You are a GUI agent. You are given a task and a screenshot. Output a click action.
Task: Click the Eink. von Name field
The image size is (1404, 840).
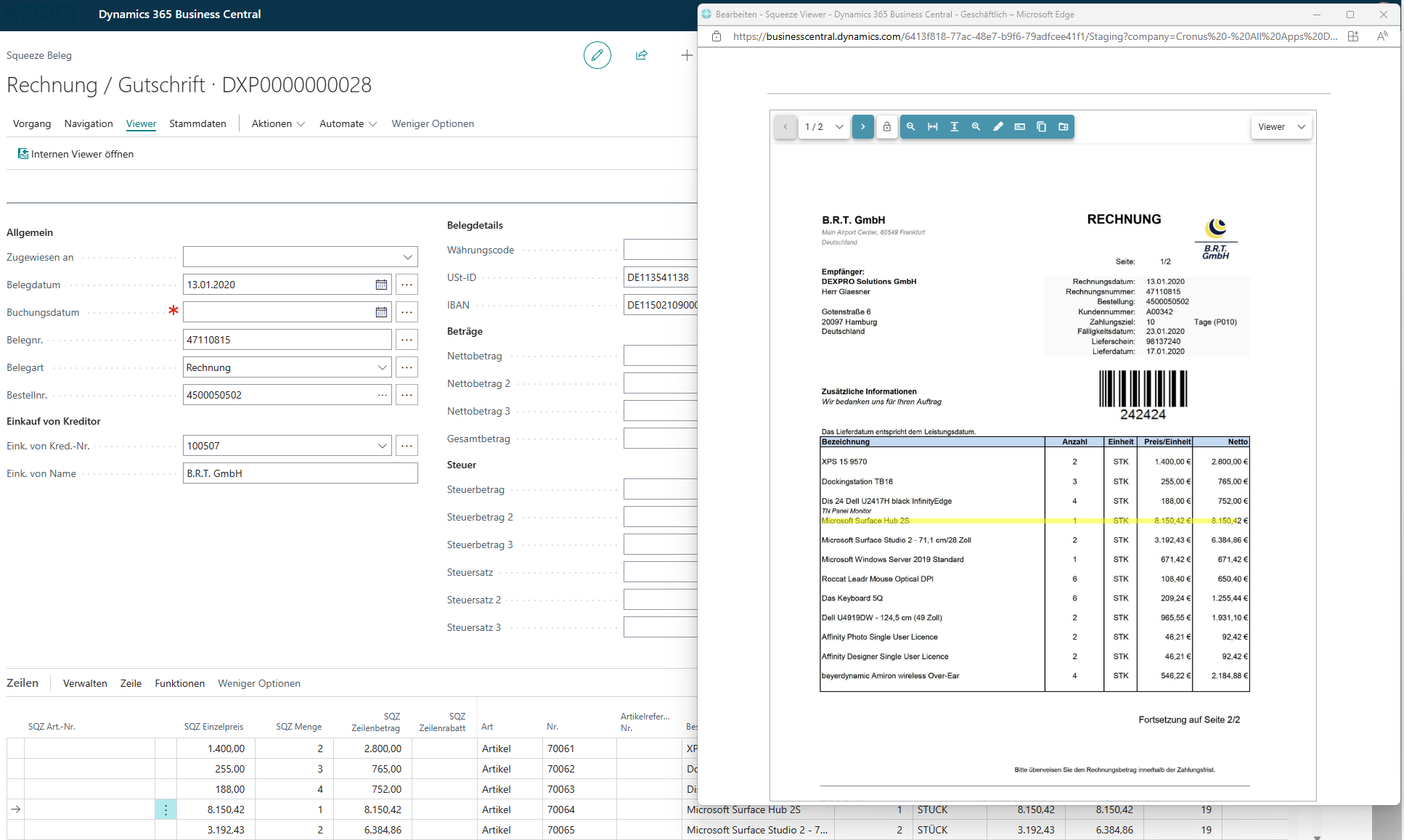[301, 473]
